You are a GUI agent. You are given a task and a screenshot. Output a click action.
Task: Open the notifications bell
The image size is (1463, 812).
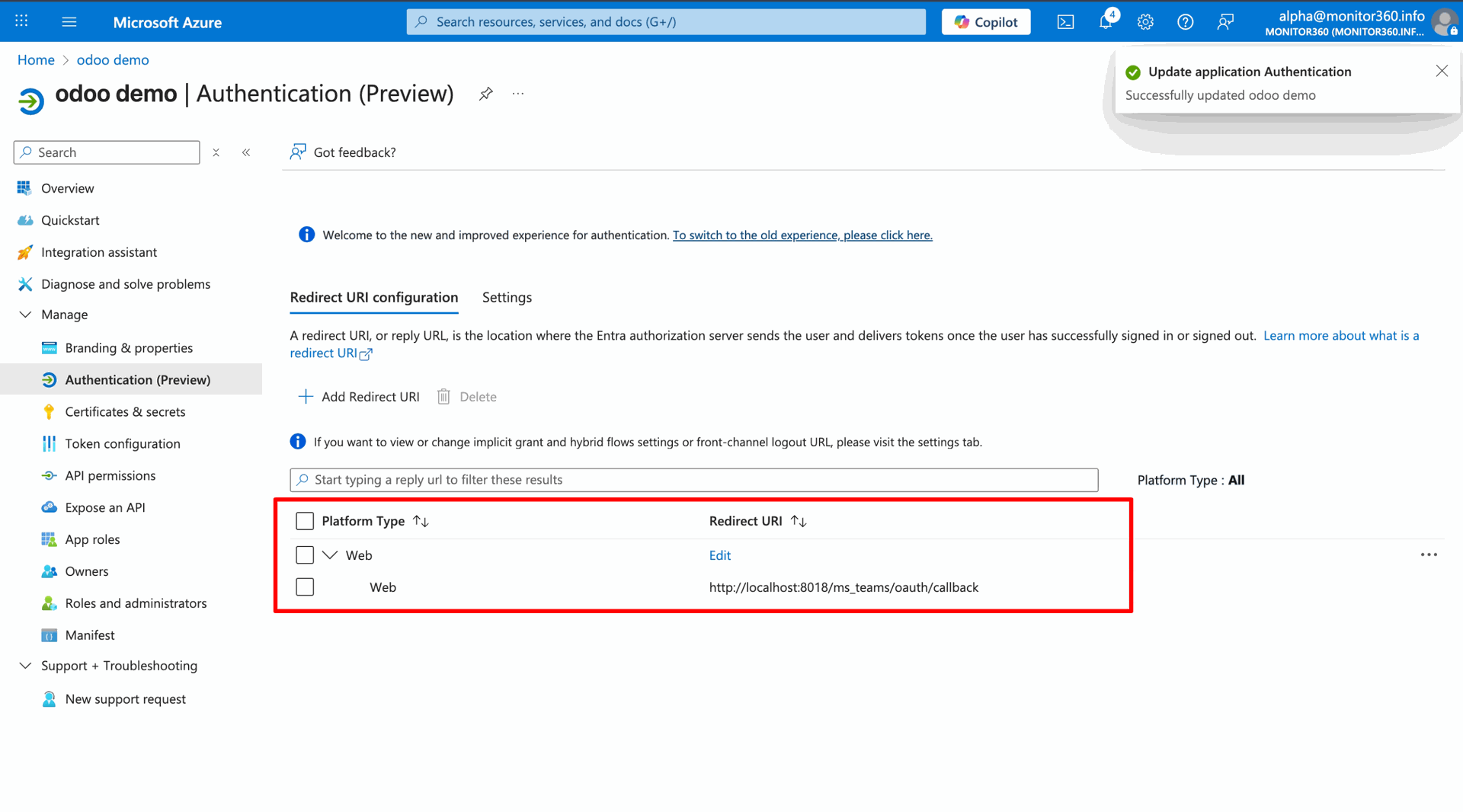click(x=1106, y=22)
